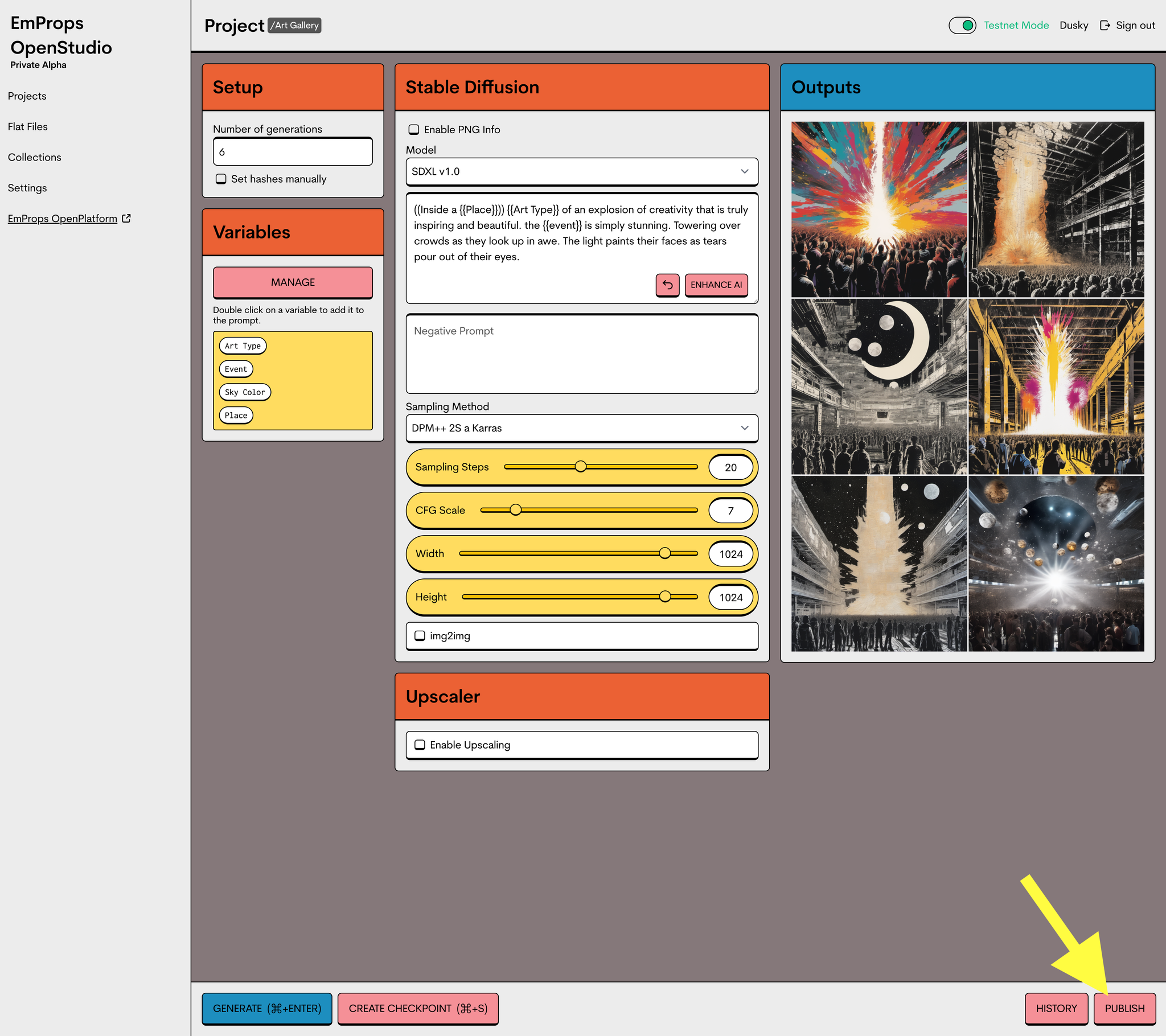Open the crescent moon crowd output image
This screenshot has width=1166, height=1036.
click(x=879, y=387)
